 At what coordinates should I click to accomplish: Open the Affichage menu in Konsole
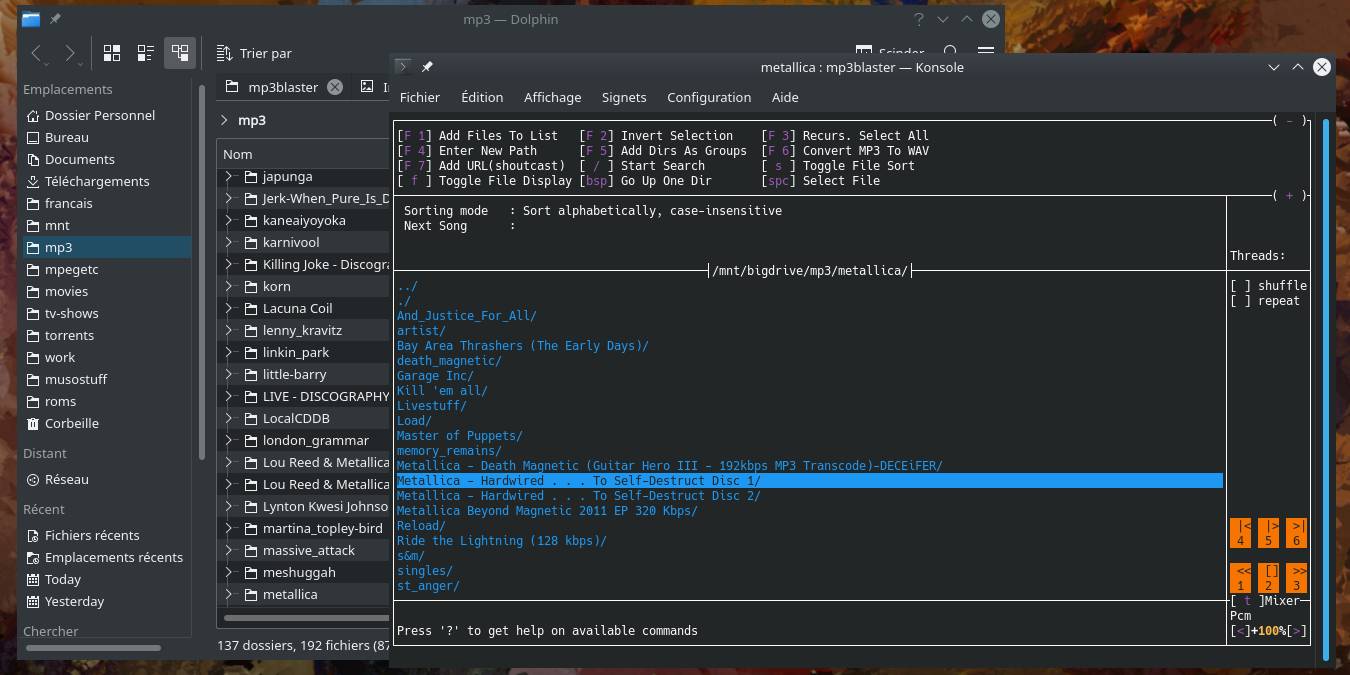pos(552,97)
